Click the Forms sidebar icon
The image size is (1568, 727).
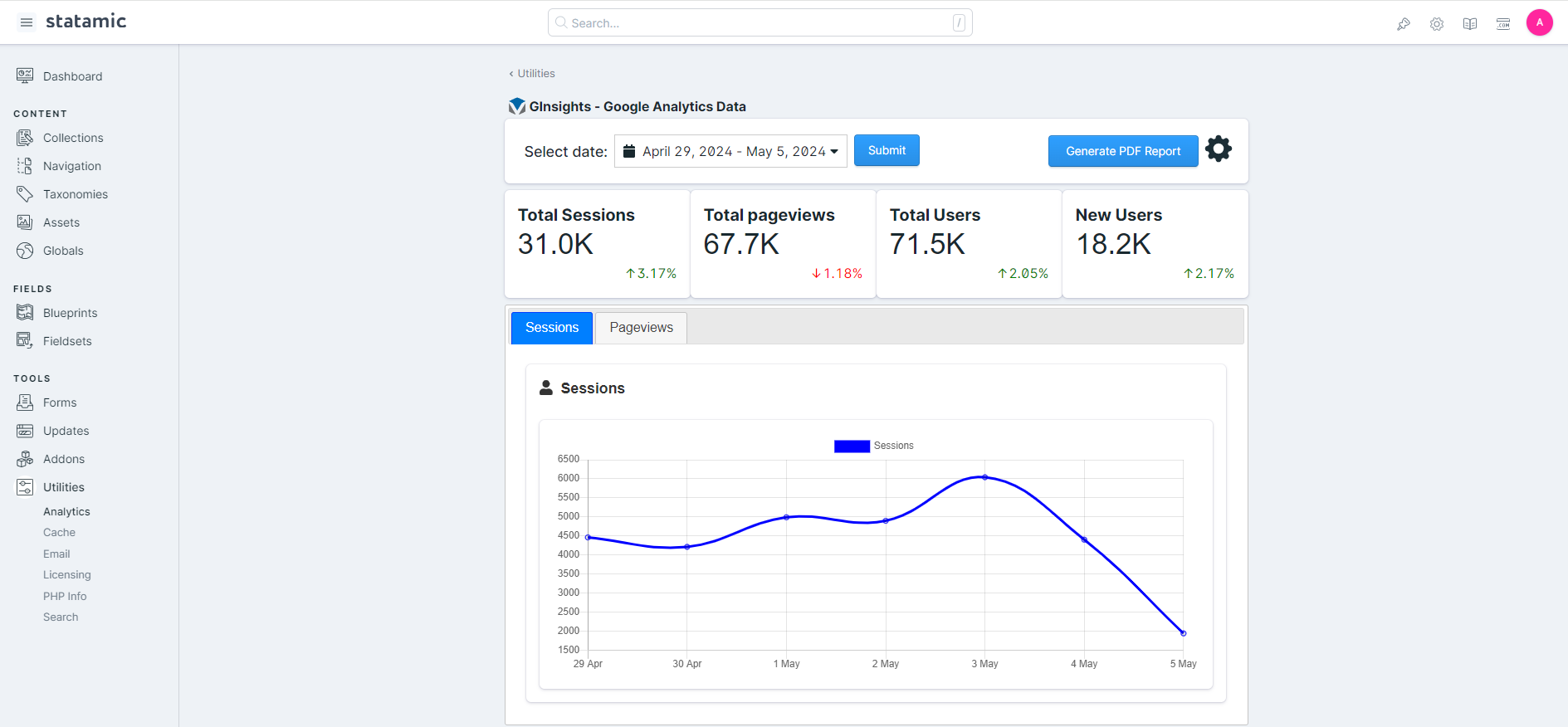(x=25, y=402)
